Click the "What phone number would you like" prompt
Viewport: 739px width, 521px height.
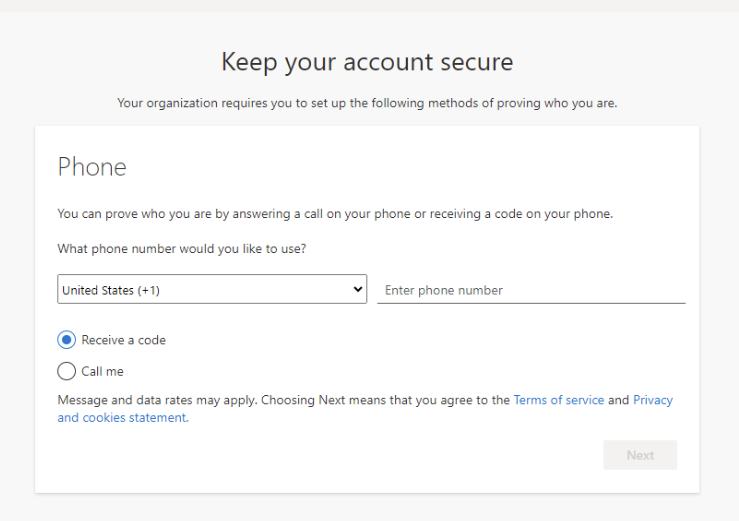[181, 249]
